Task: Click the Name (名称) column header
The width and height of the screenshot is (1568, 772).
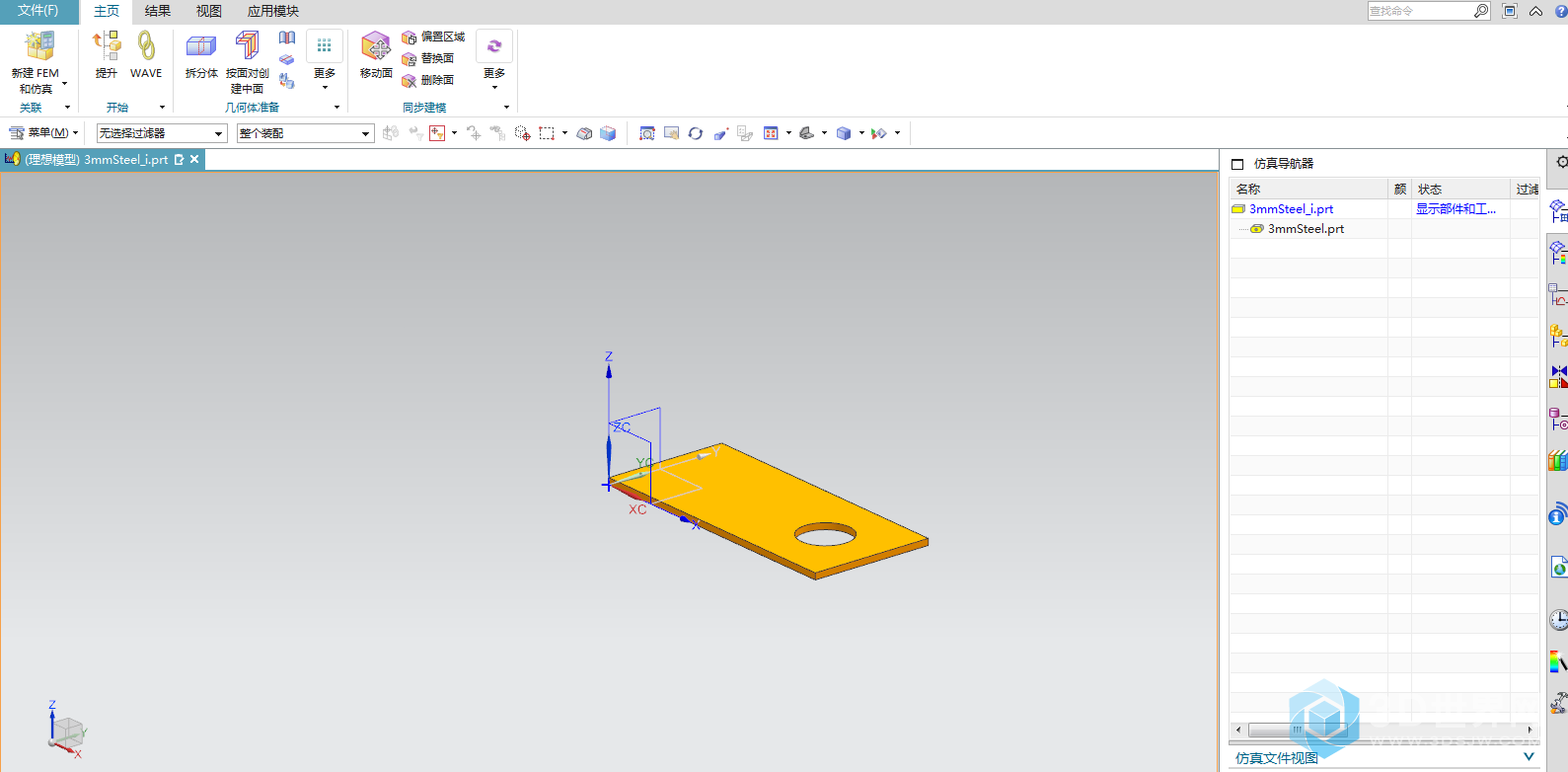Action: pyautogui.click(x=1307, y=189)
